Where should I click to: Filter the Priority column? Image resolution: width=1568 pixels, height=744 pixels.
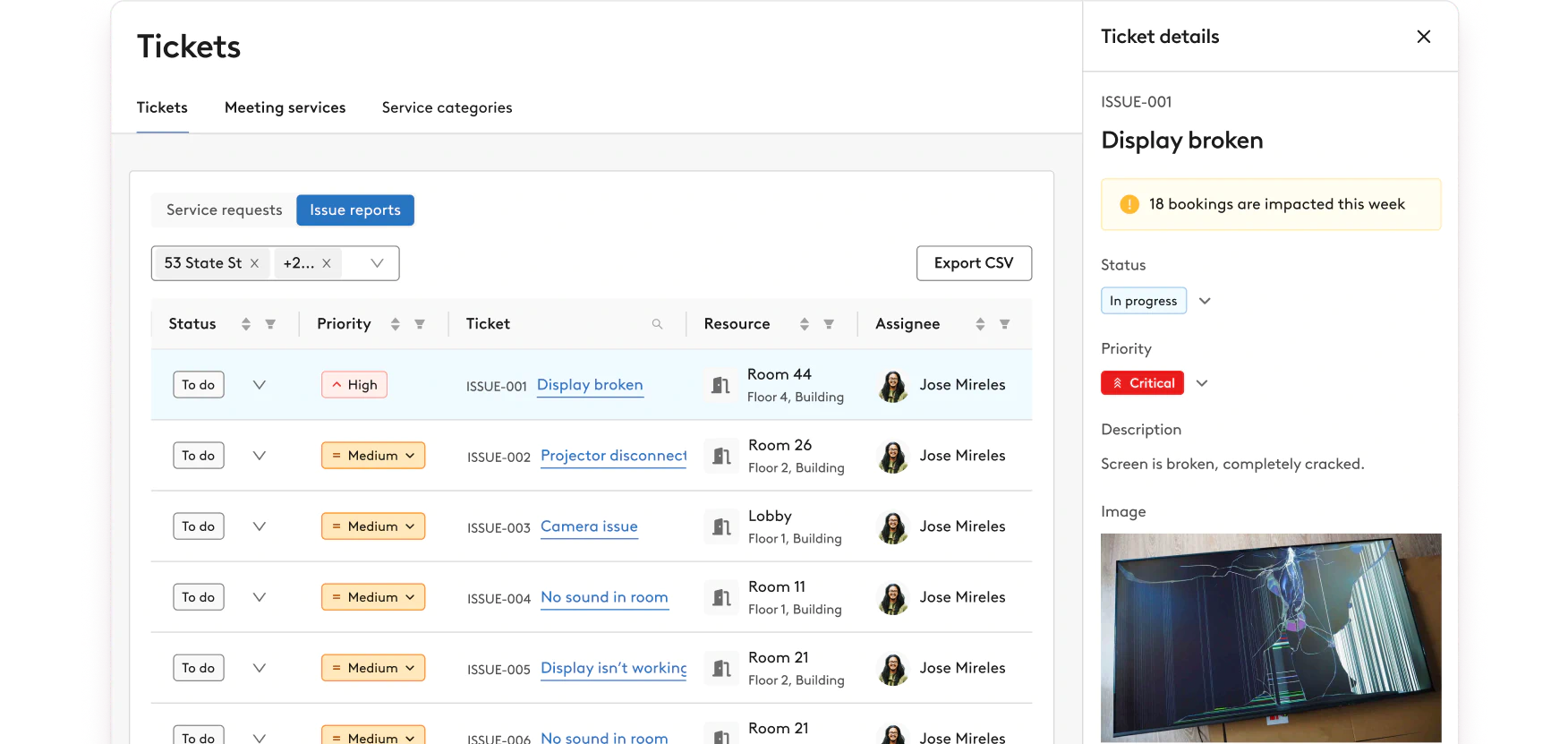coord(420,324)
